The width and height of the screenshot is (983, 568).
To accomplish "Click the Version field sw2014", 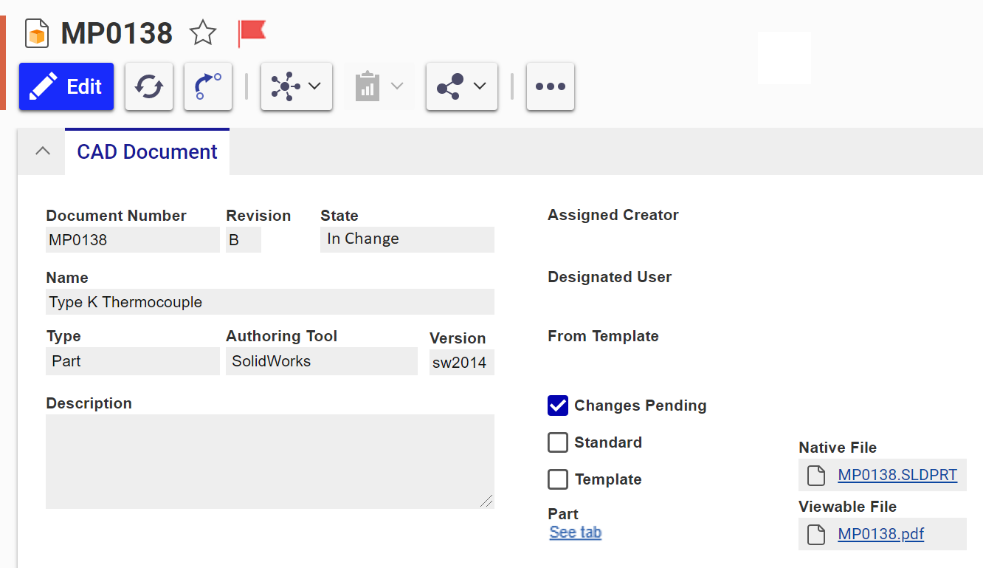I will 462,362.
